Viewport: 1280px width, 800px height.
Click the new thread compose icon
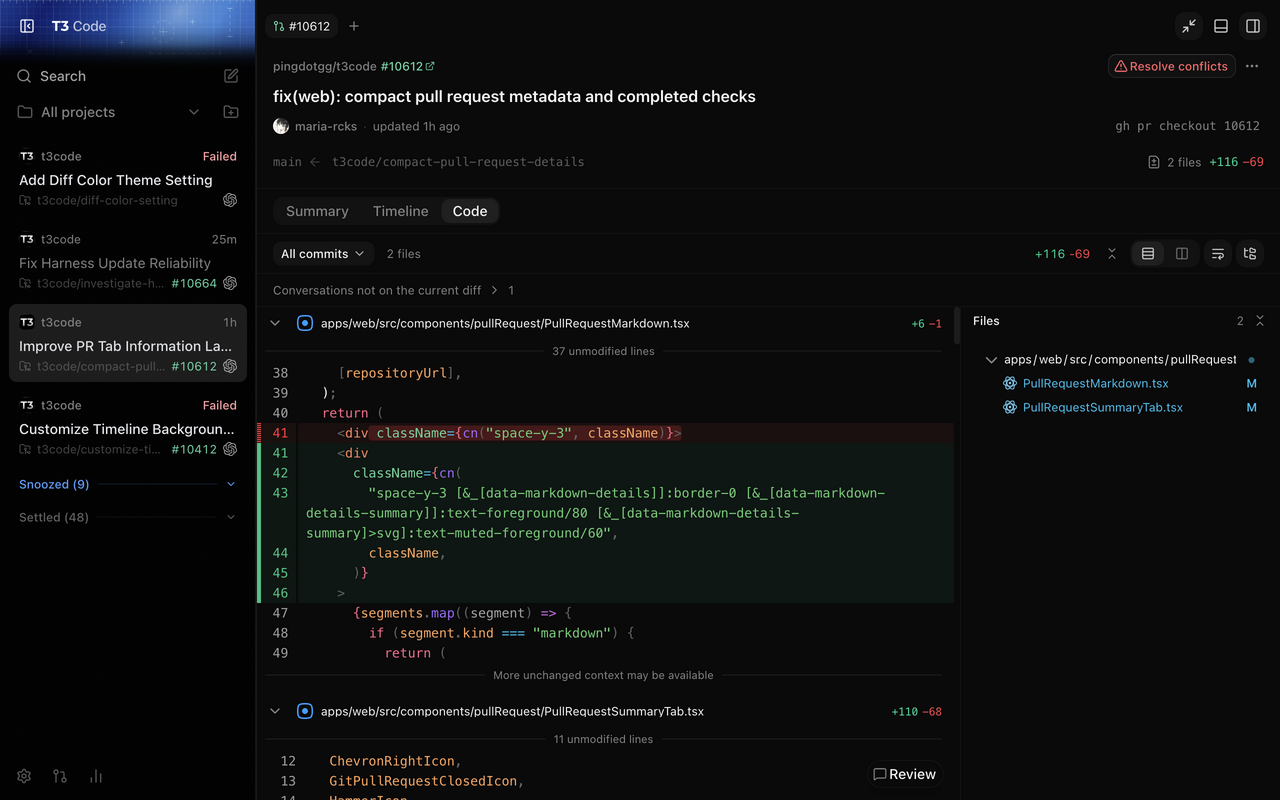coord(231,76)
